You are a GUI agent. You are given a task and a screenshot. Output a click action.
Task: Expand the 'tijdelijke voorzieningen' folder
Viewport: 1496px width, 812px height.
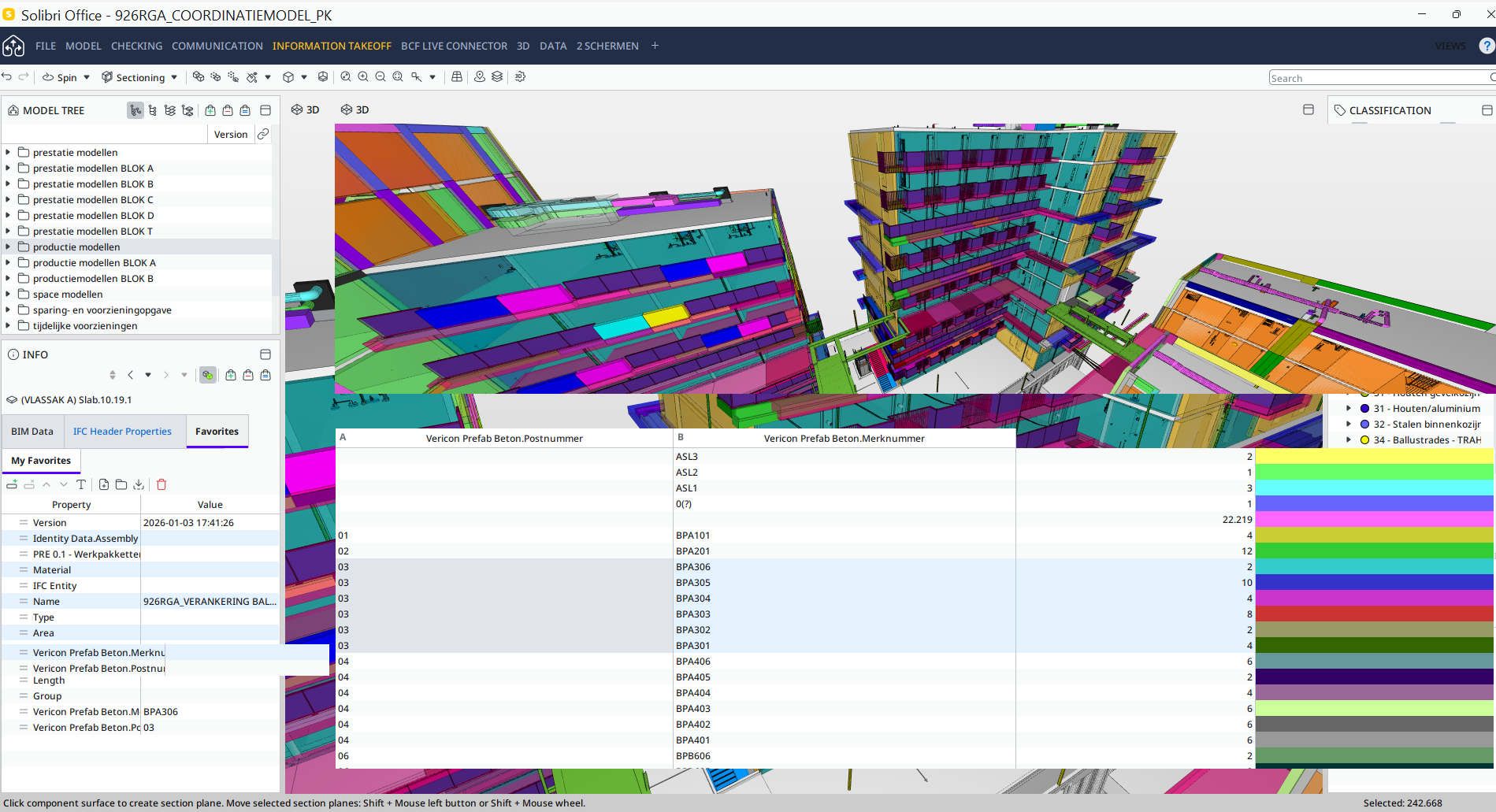(8, 326)
